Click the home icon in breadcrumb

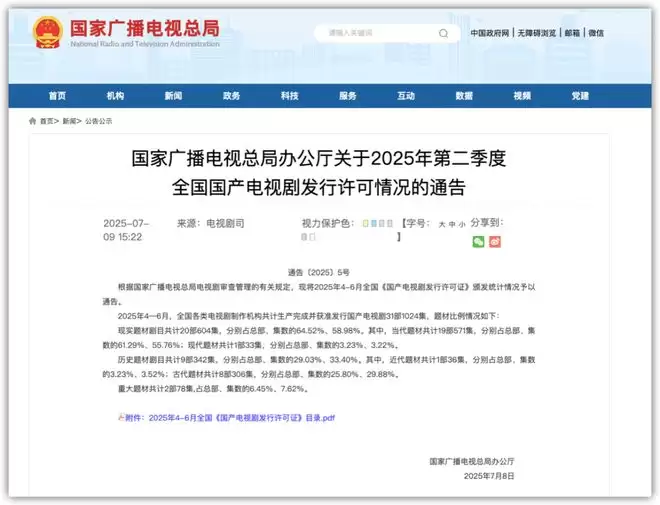pos(33,120)
